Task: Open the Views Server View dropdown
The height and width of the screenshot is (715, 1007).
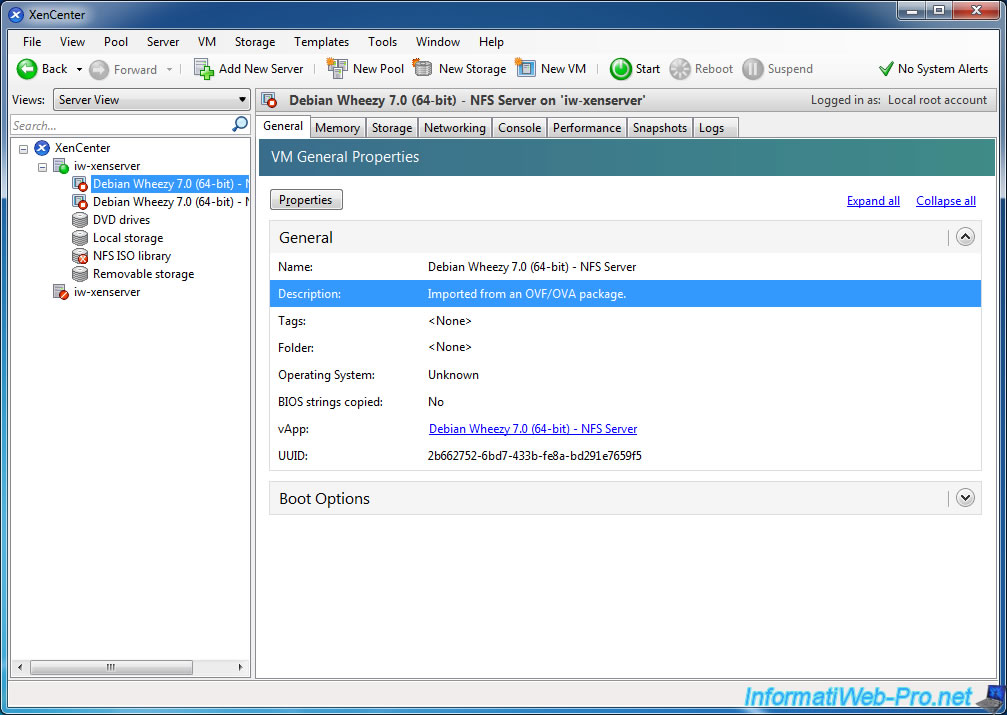Action: 152,100
